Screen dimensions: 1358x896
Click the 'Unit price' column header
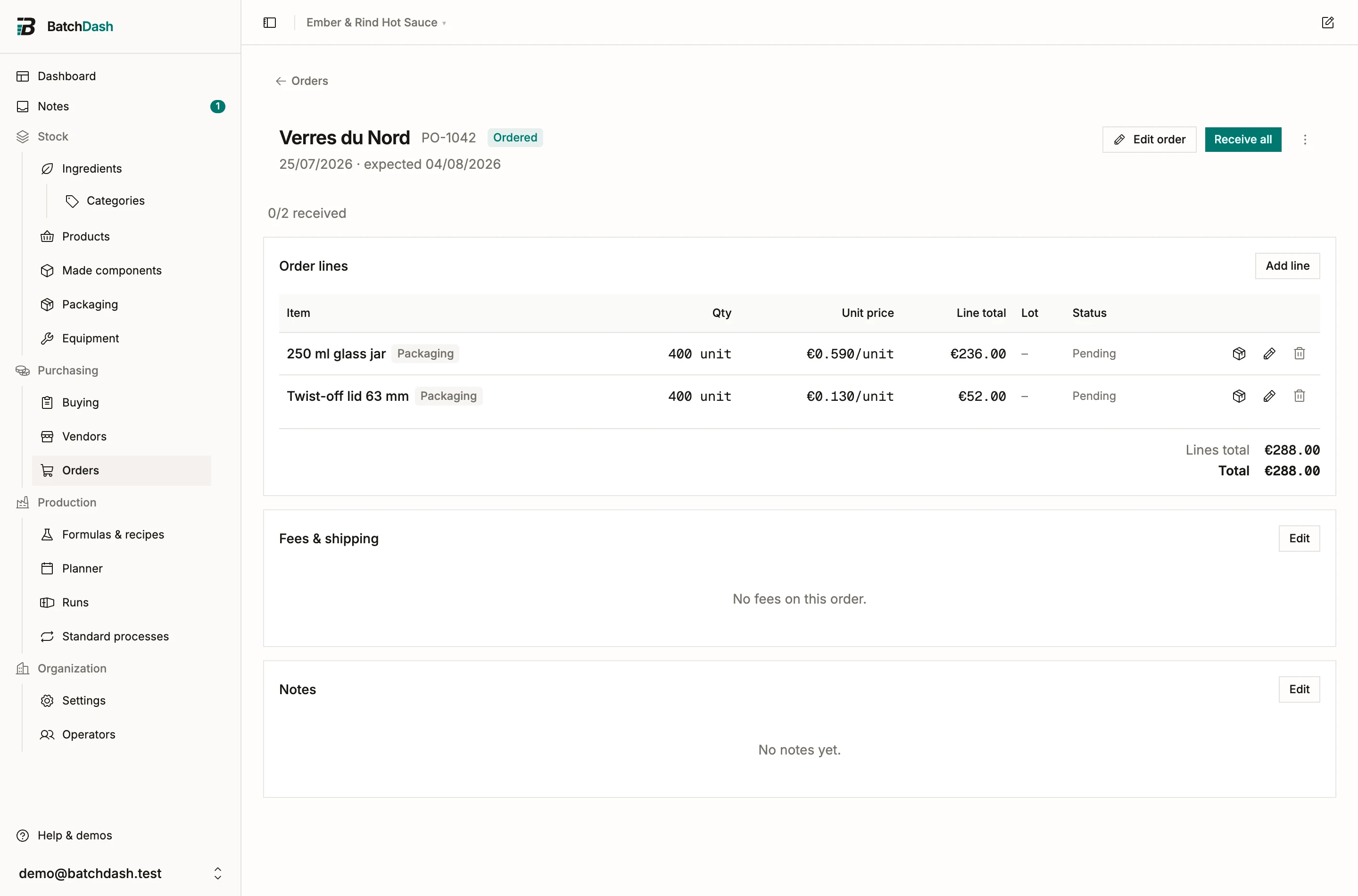867,313
